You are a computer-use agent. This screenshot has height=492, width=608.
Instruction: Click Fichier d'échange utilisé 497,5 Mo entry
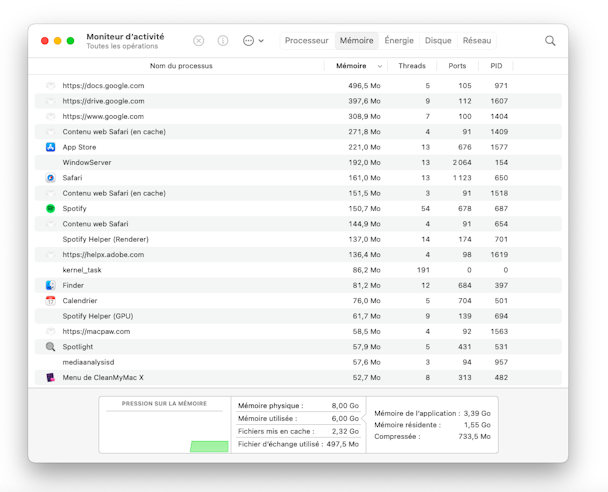(x=298, y=444)
